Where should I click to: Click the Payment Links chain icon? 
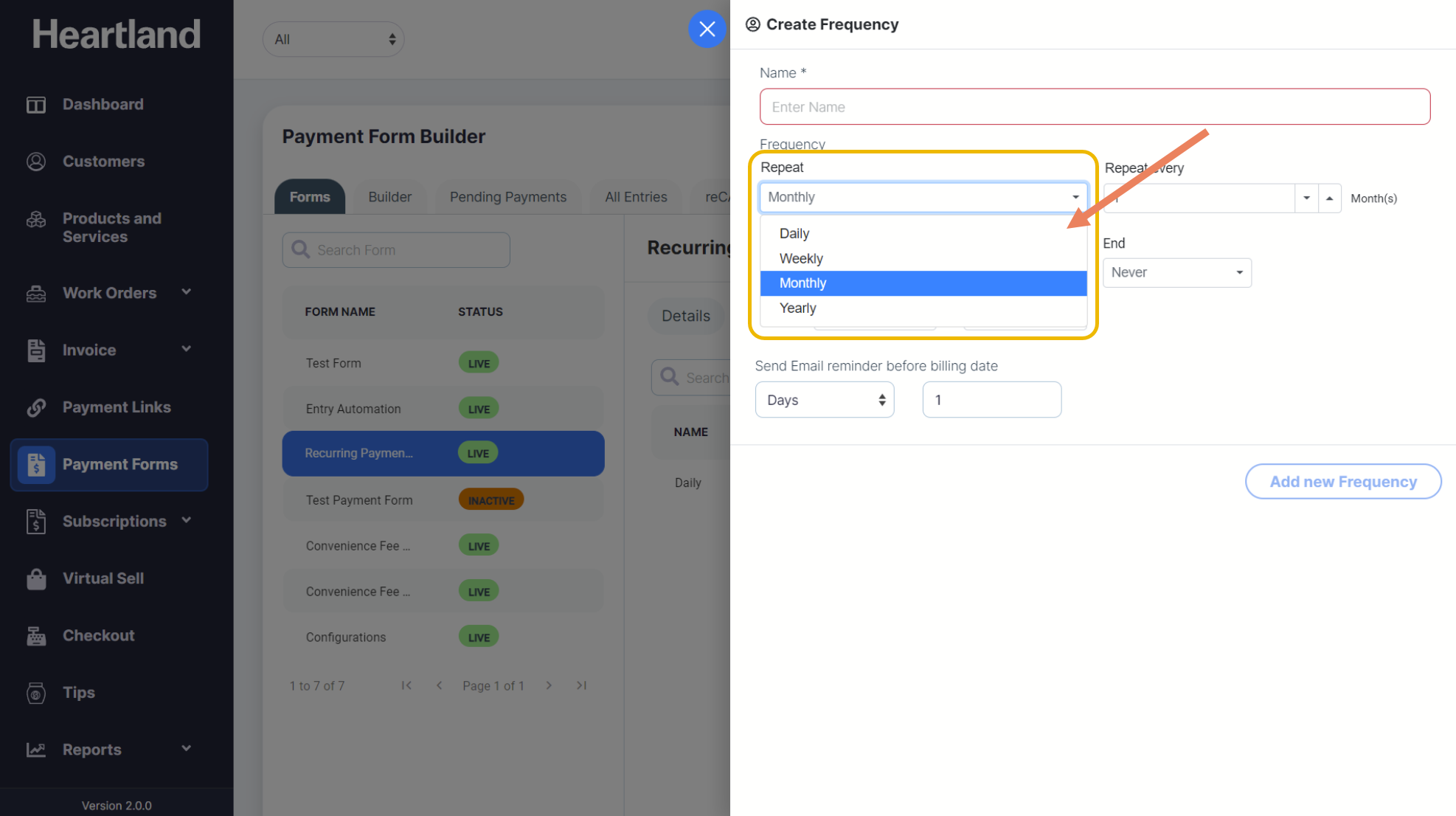coord(36,407)
